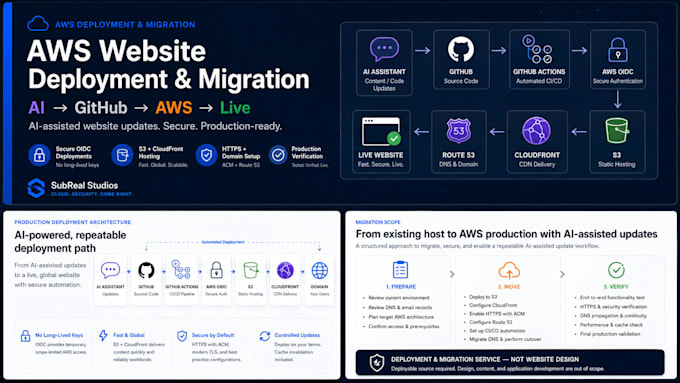Viewport: 680px width, 383px height.
Task: Click the shield icon in the Deployment & Migration Service banner
Action: (x=376, y=363)
